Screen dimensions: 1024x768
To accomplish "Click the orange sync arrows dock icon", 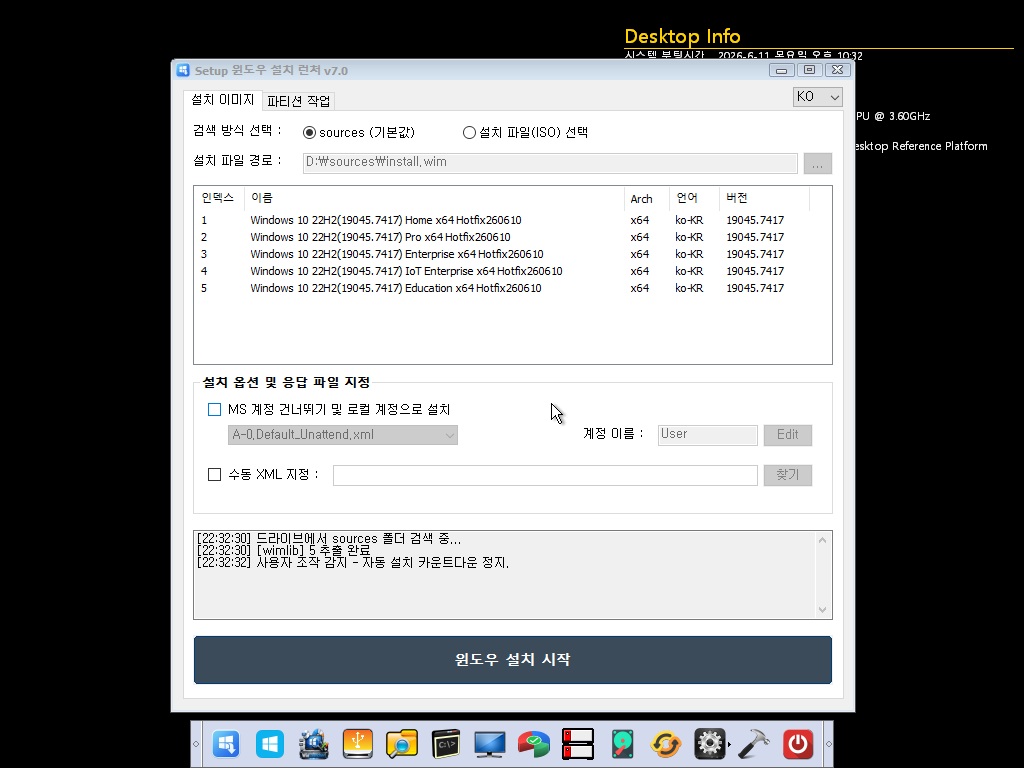I will pyautogui.click(x=666, y=744).
